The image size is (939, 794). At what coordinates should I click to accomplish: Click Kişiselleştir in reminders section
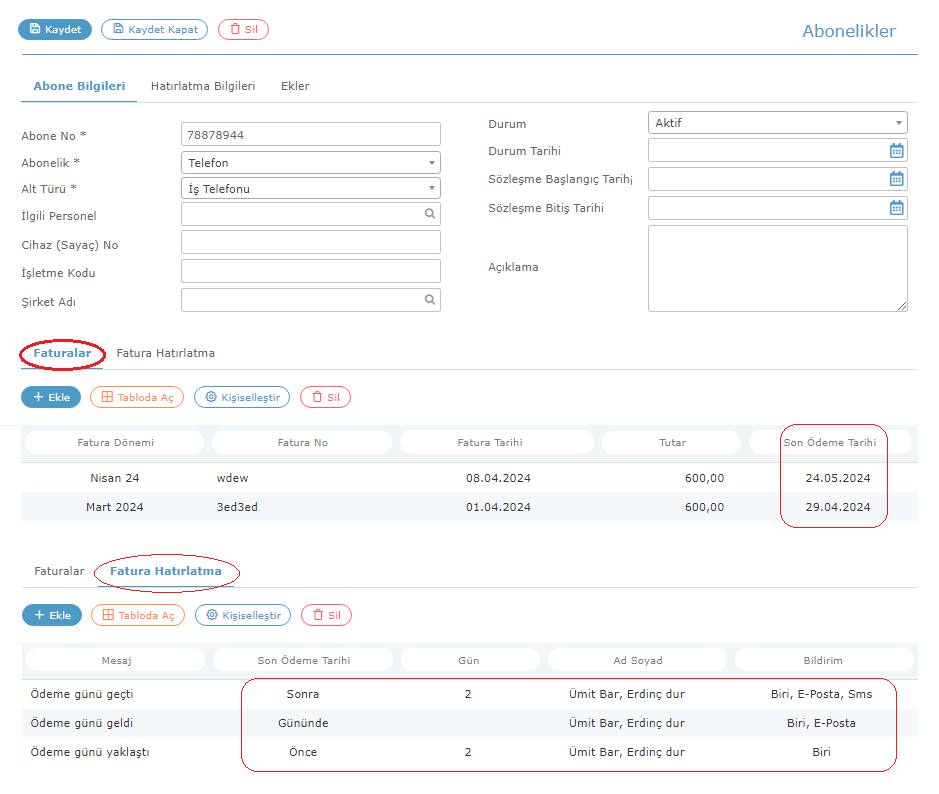243,615
